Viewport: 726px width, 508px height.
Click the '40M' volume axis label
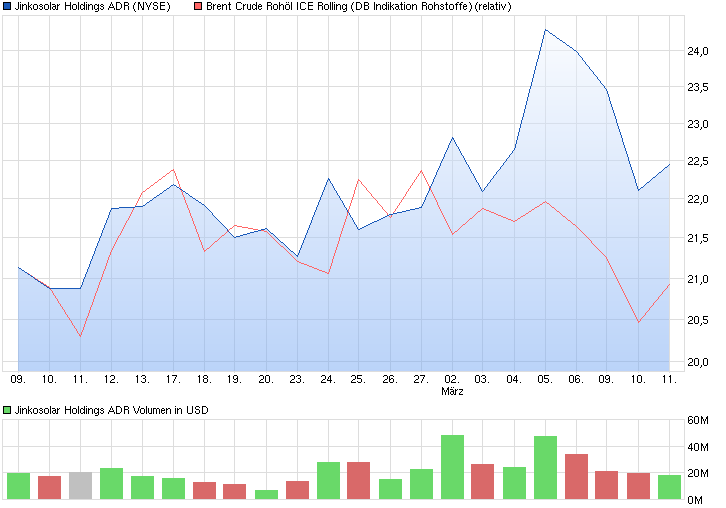[698, 447]
